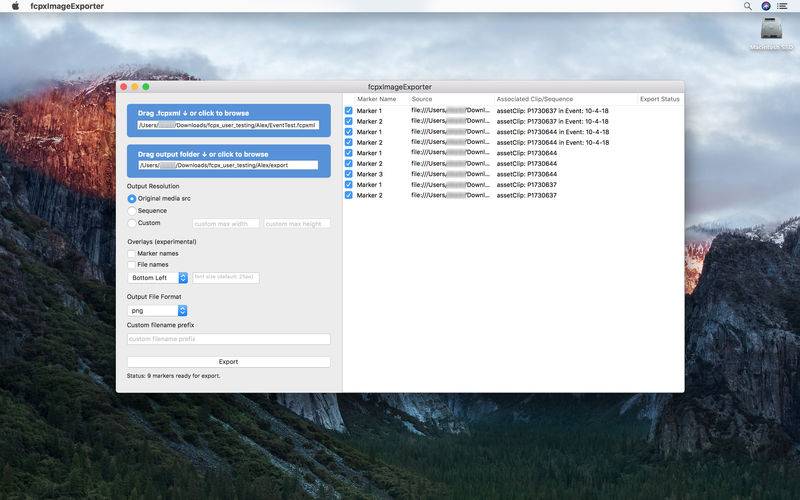Click the Drag .fcpxml browse area
The height and width of the screenshot is (500, 800).
tap(229, 120)
